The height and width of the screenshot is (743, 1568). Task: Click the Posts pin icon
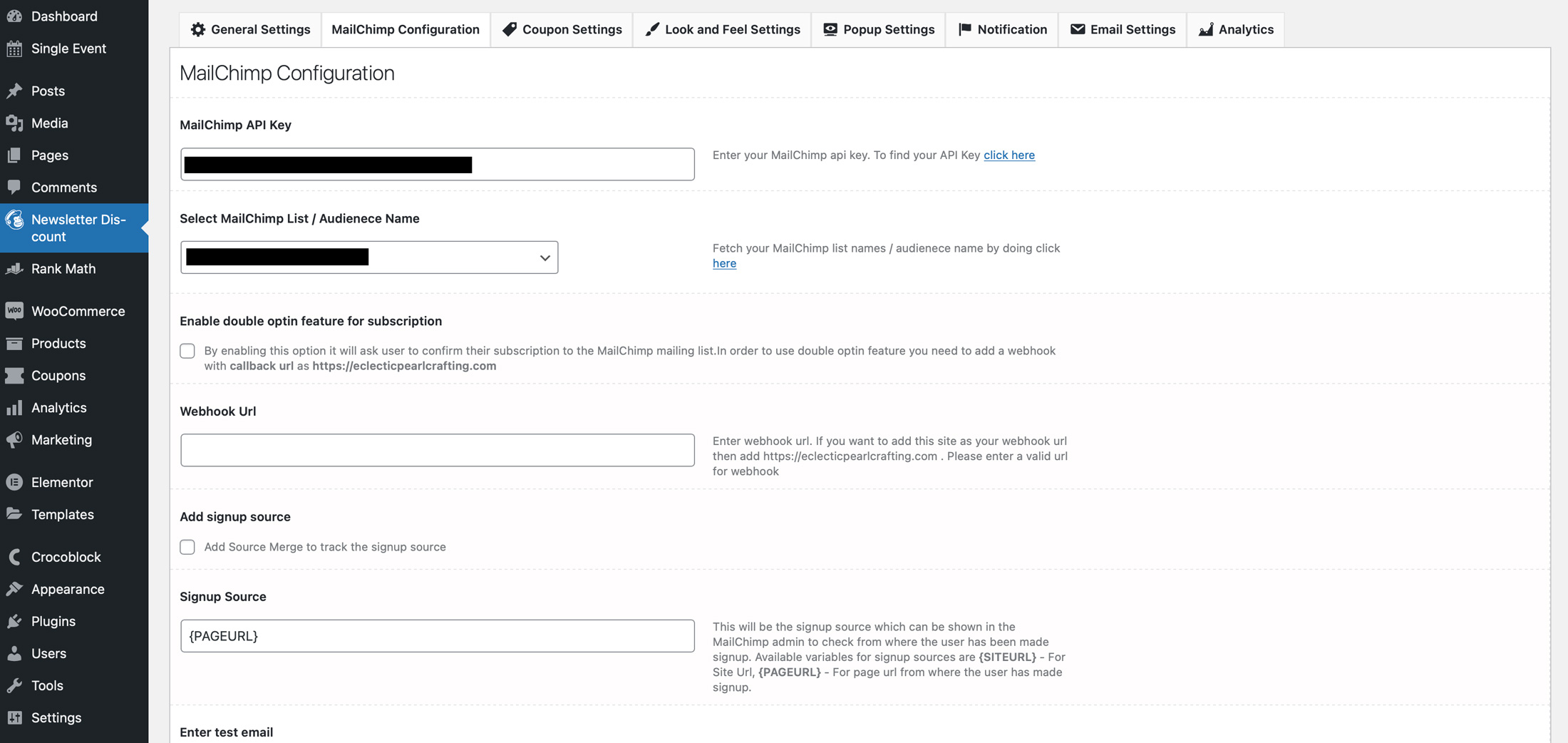(14, 91)
